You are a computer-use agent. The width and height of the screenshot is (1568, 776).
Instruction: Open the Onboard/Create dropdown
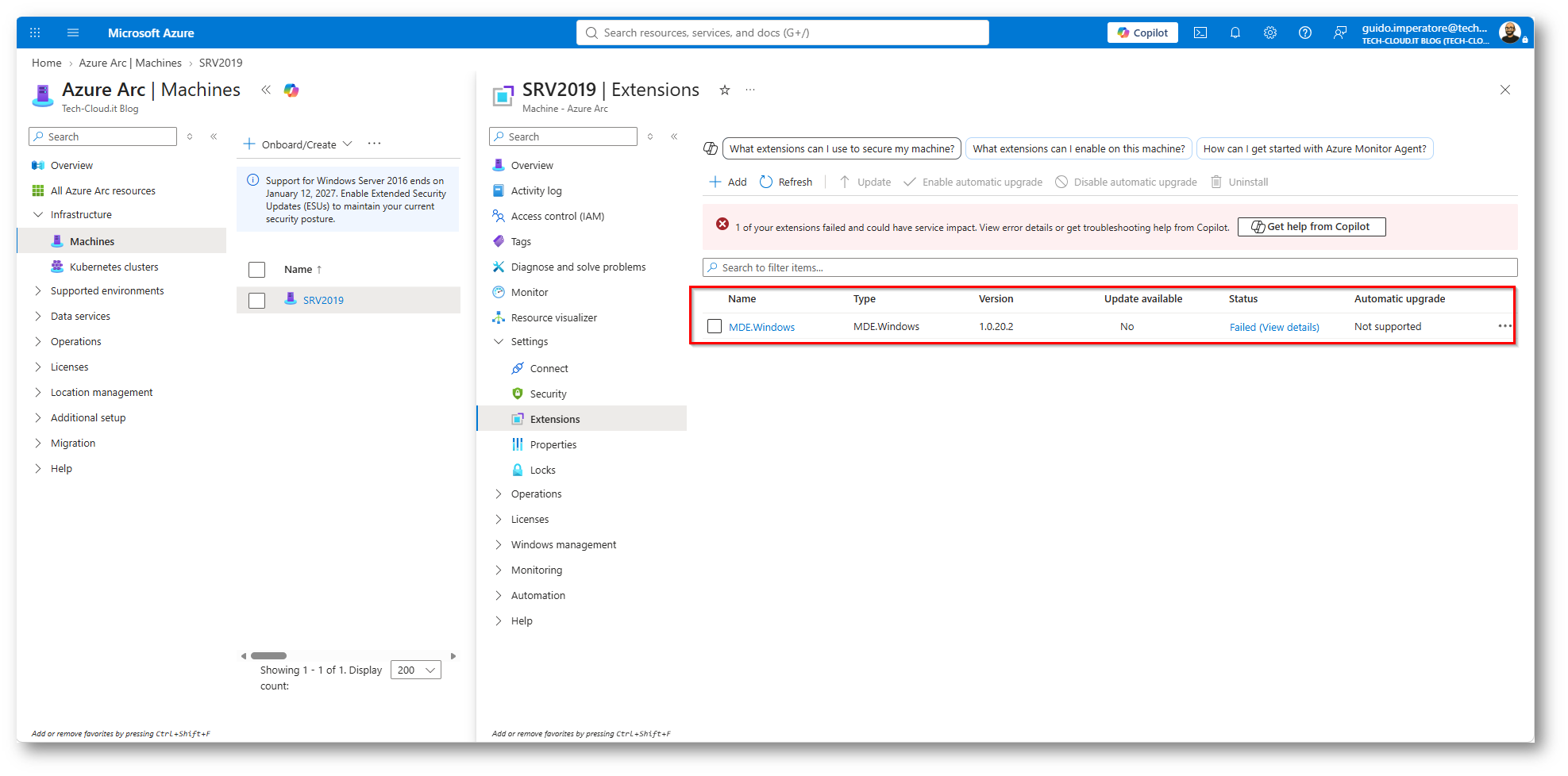pyautogui.click(x=298, y=144)
